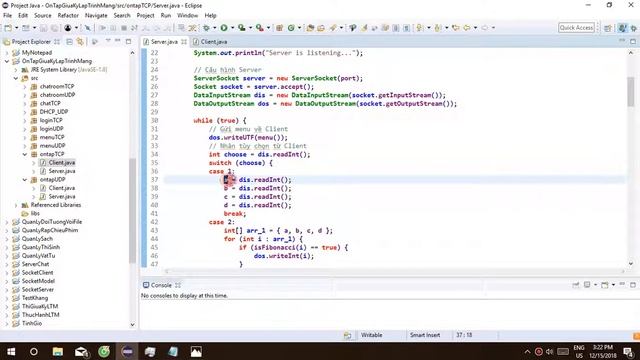Viewport: 640px width, 360px height.
Task: Open the Debug button dropdown arrow
Action: (215, 28)
